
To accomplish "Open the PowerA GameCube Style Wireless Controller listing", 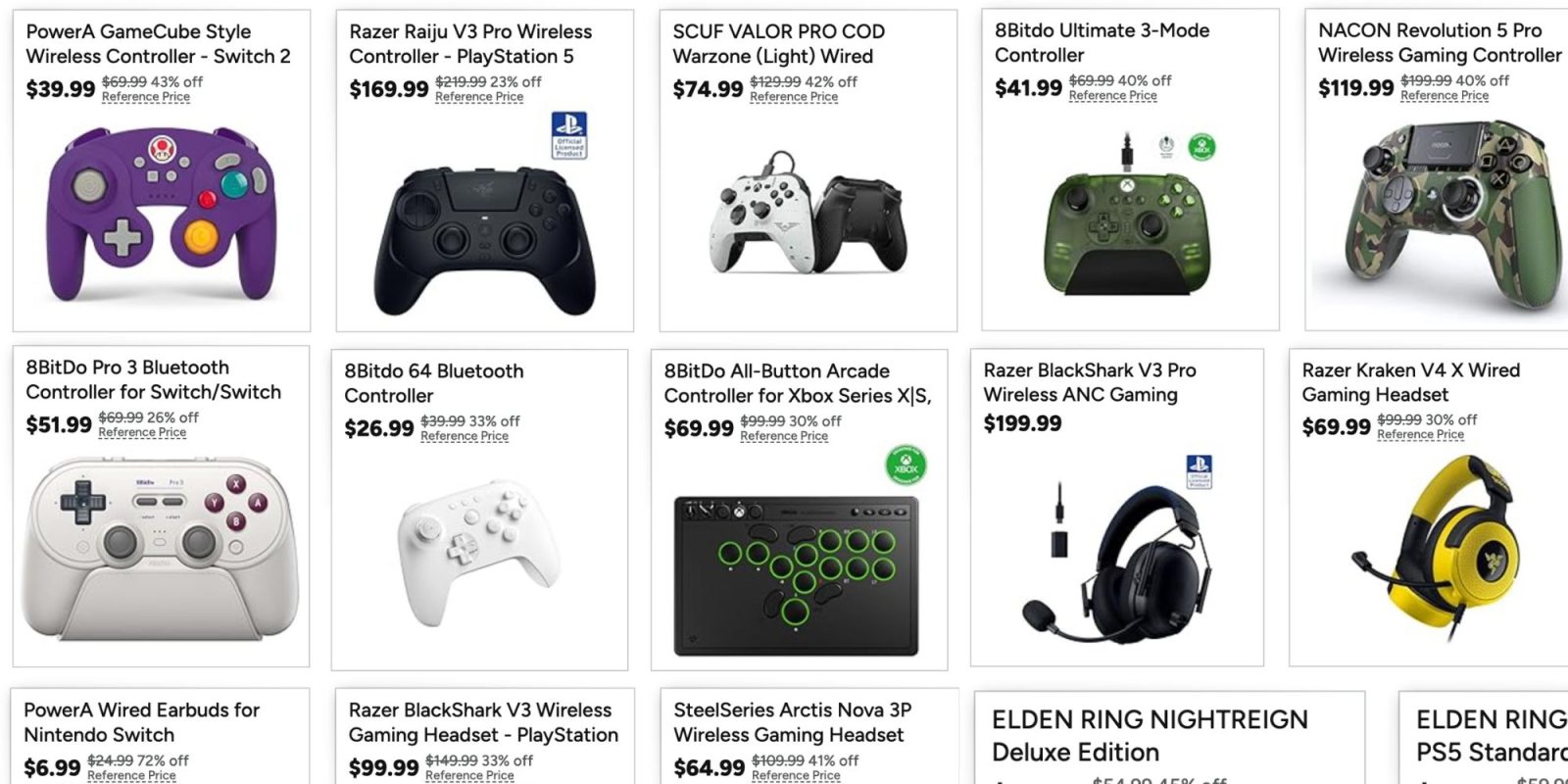I will point(156,43).
